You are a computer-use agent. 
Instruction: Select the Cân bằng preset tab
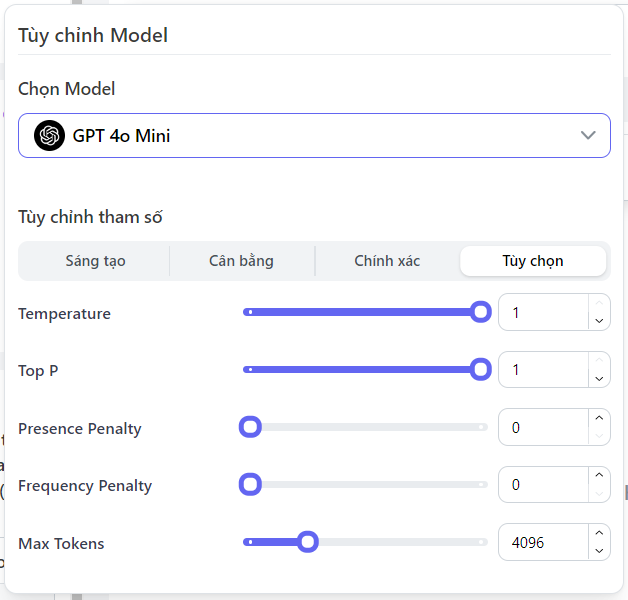click(241, 261)
